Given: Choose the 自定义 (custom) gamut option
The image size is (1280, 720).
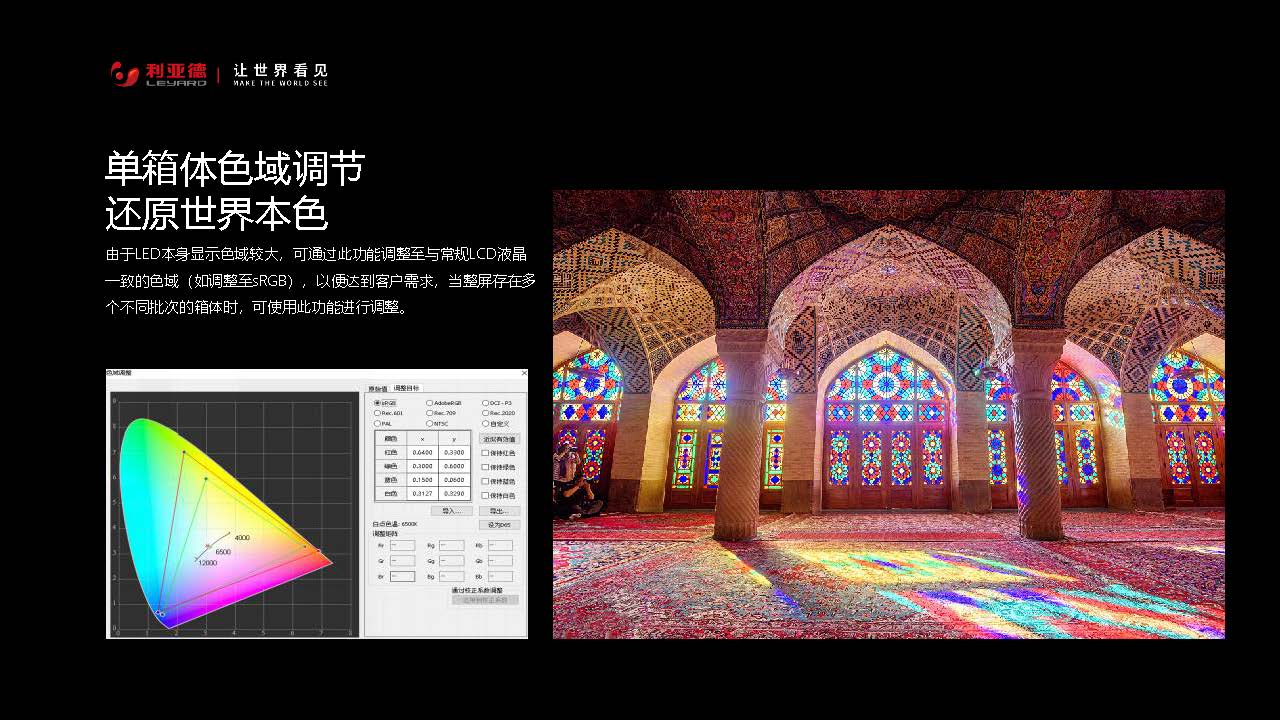Looking at the screenshot, I should [486, 423].
